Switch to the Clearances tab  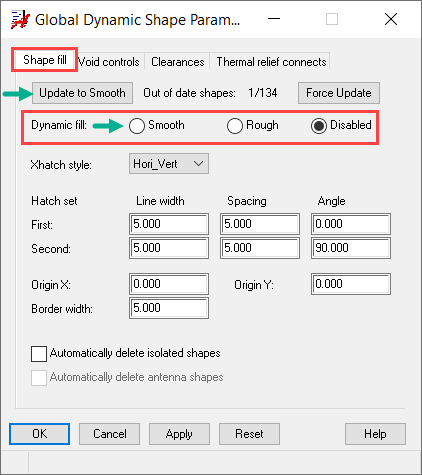pos(177,62)
